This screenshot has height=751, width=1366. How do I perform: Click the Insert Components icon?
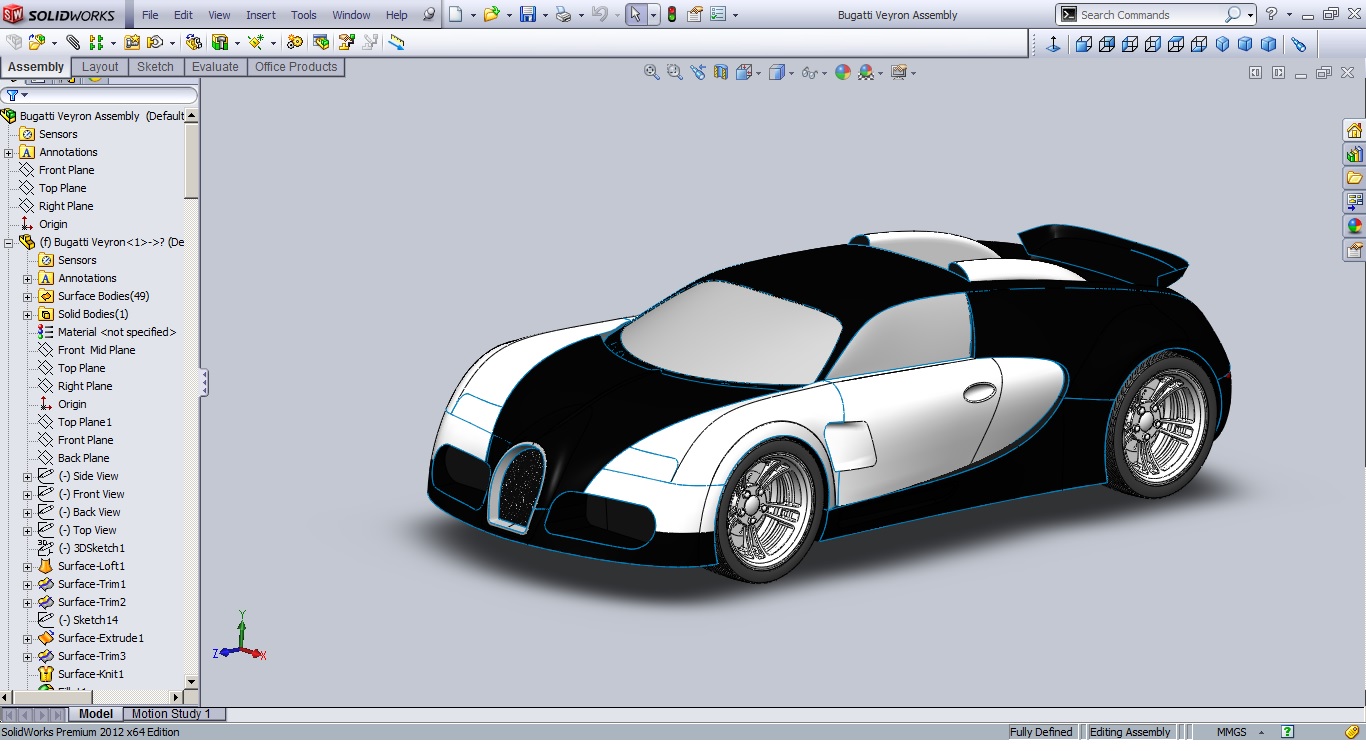coord(37,43)
